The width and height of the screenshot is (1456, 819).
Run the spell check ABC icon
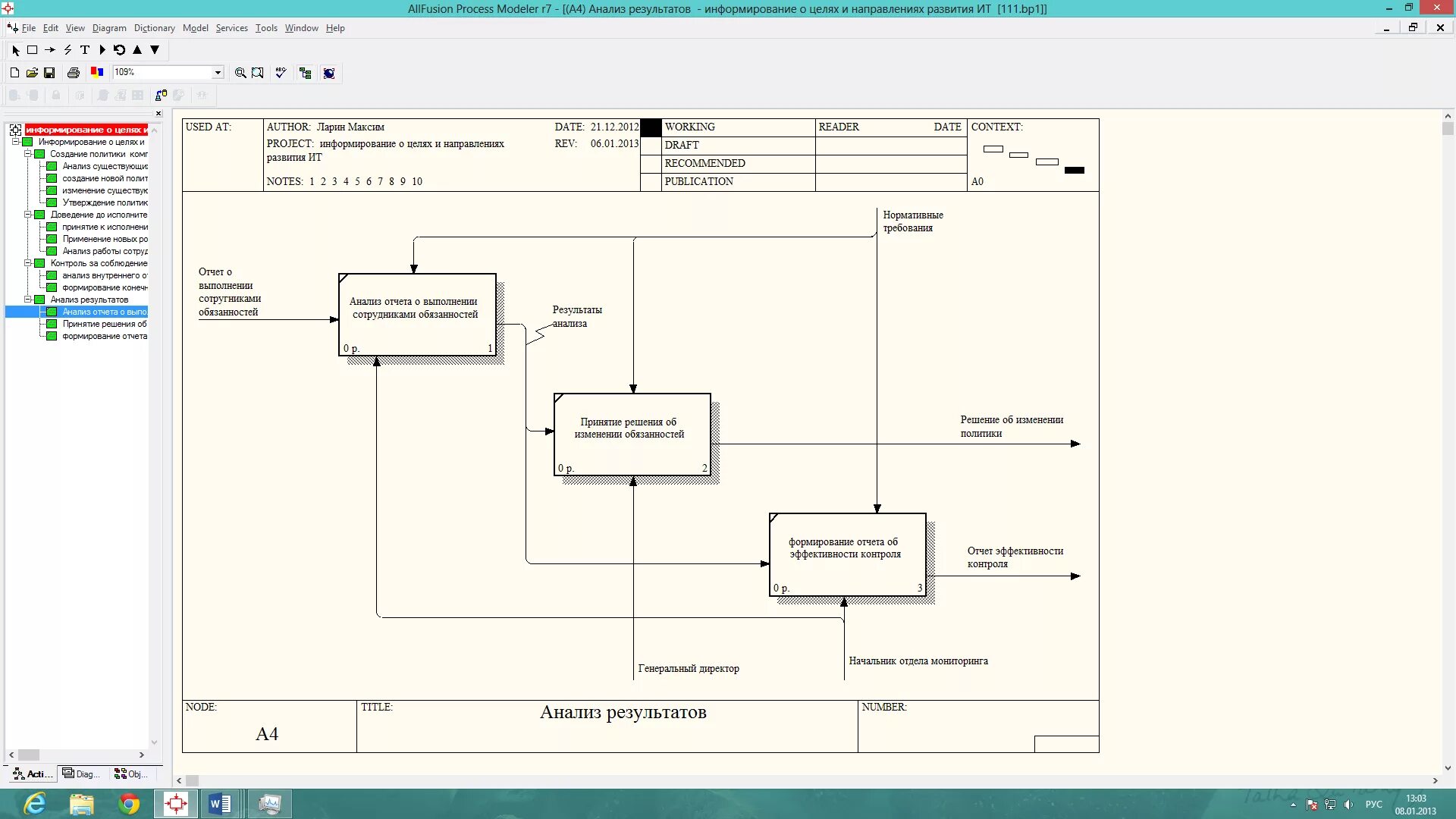[x=281, y=73]
